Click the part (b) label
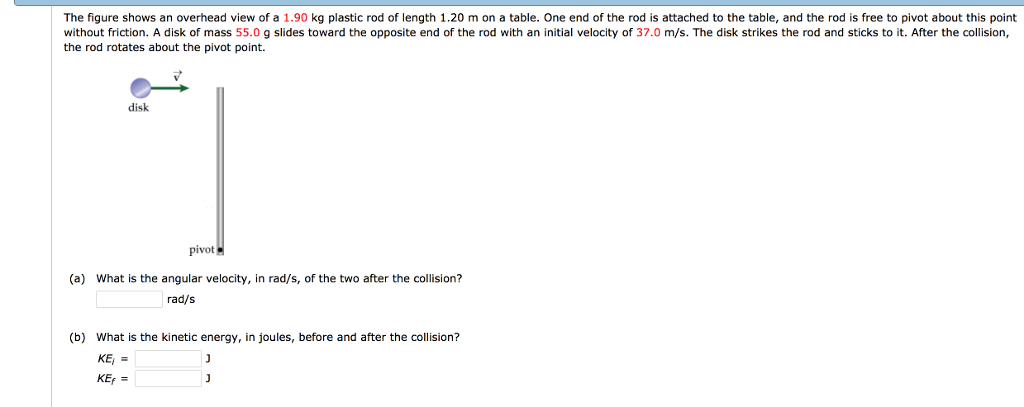Viewport: 1024px width, 407px height. point(77,338)
